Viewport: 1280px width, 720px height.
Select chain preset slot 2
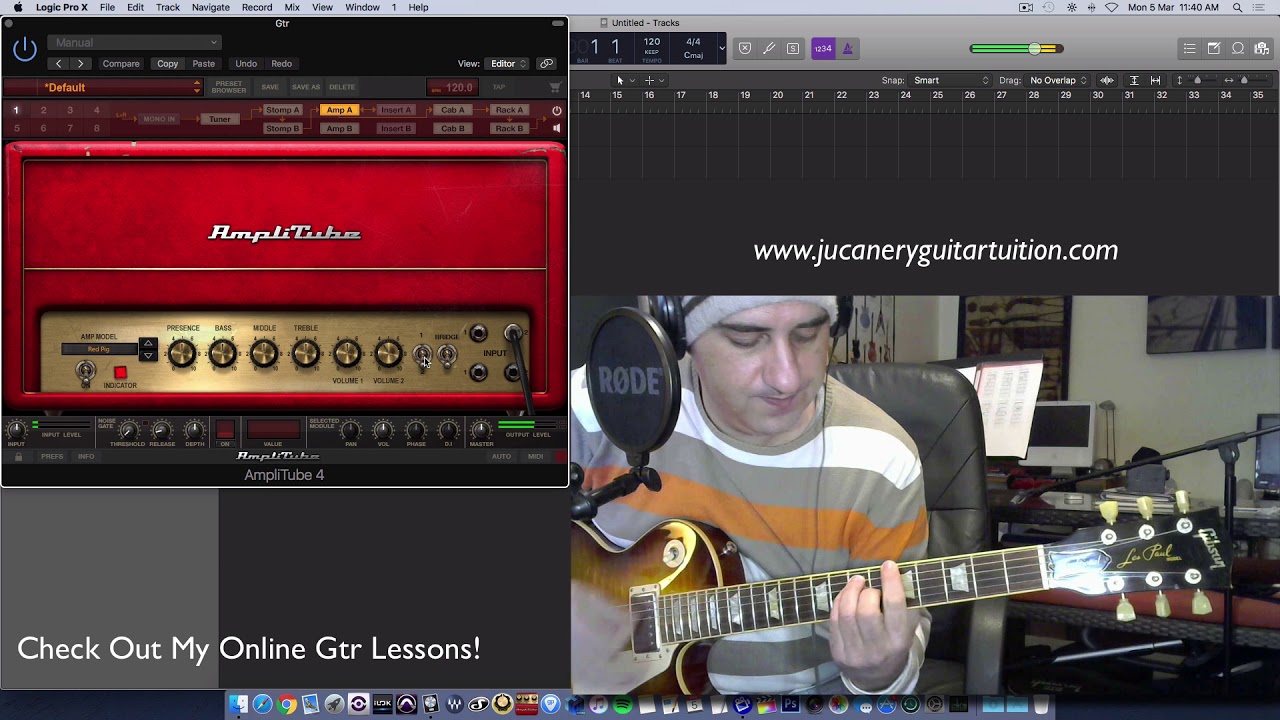pos(43,110)
